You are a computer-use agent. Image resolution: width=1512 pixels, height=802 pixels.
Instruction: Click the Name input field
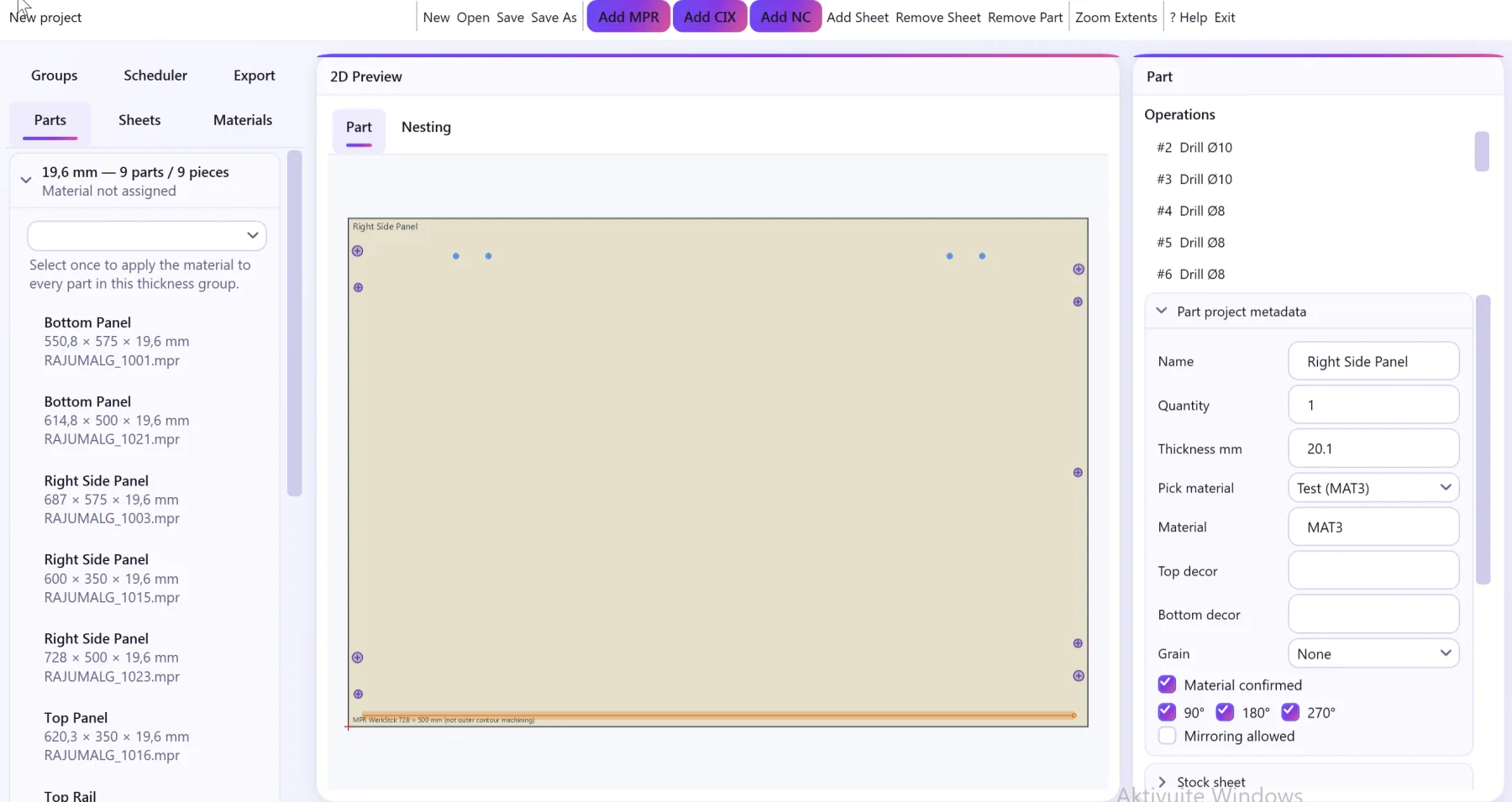point(1373,361)
